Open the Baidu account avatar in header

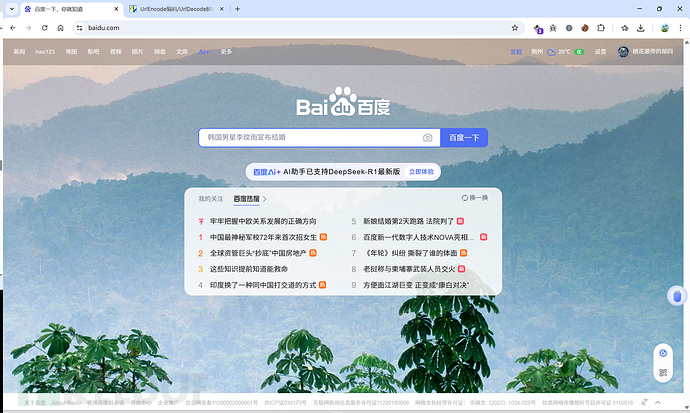pyautogui.click(x=623, y=51)
